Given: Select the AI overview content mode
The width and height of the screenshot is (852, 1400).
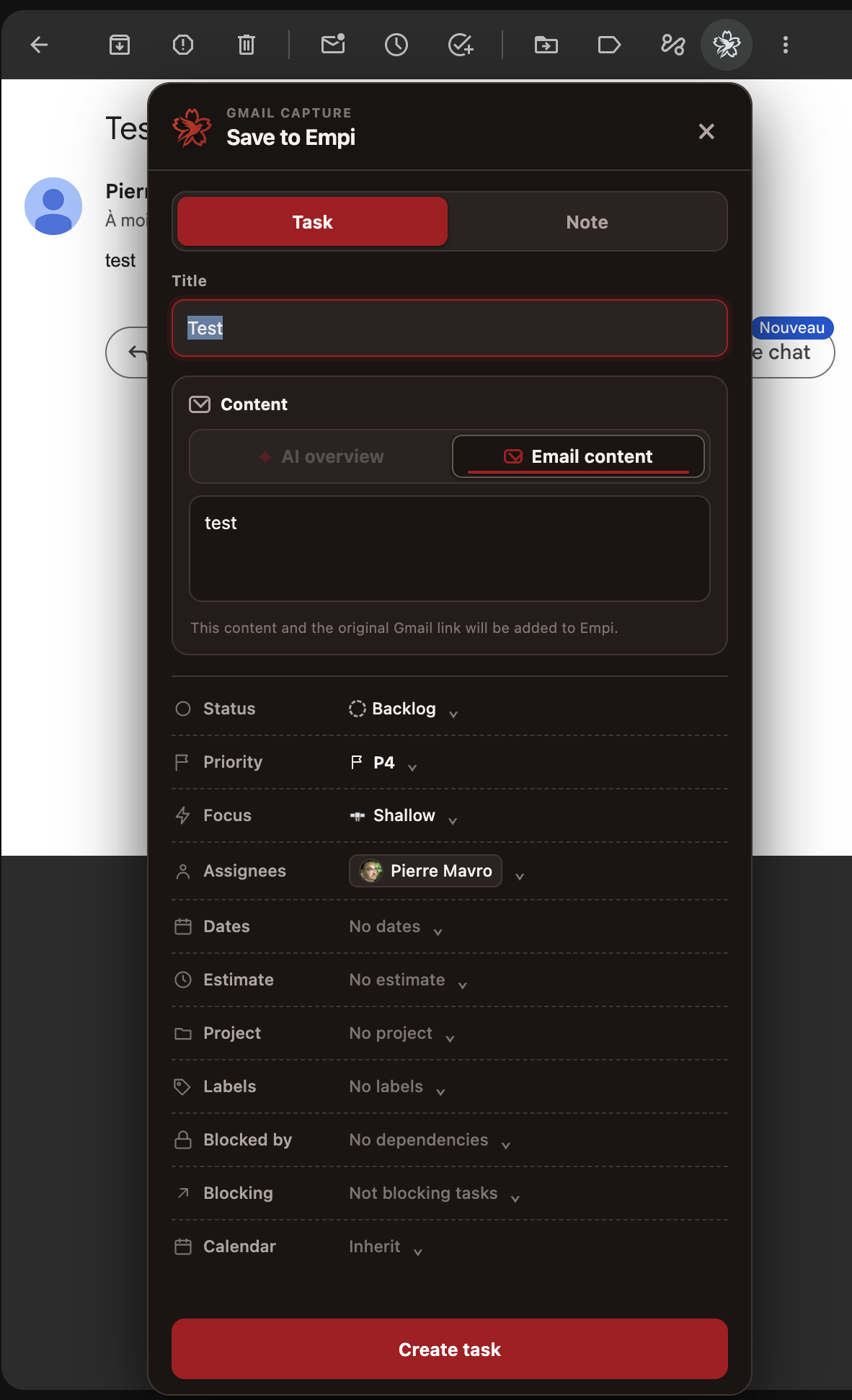Looking at the screenshot, I should [x=321, y=456].
